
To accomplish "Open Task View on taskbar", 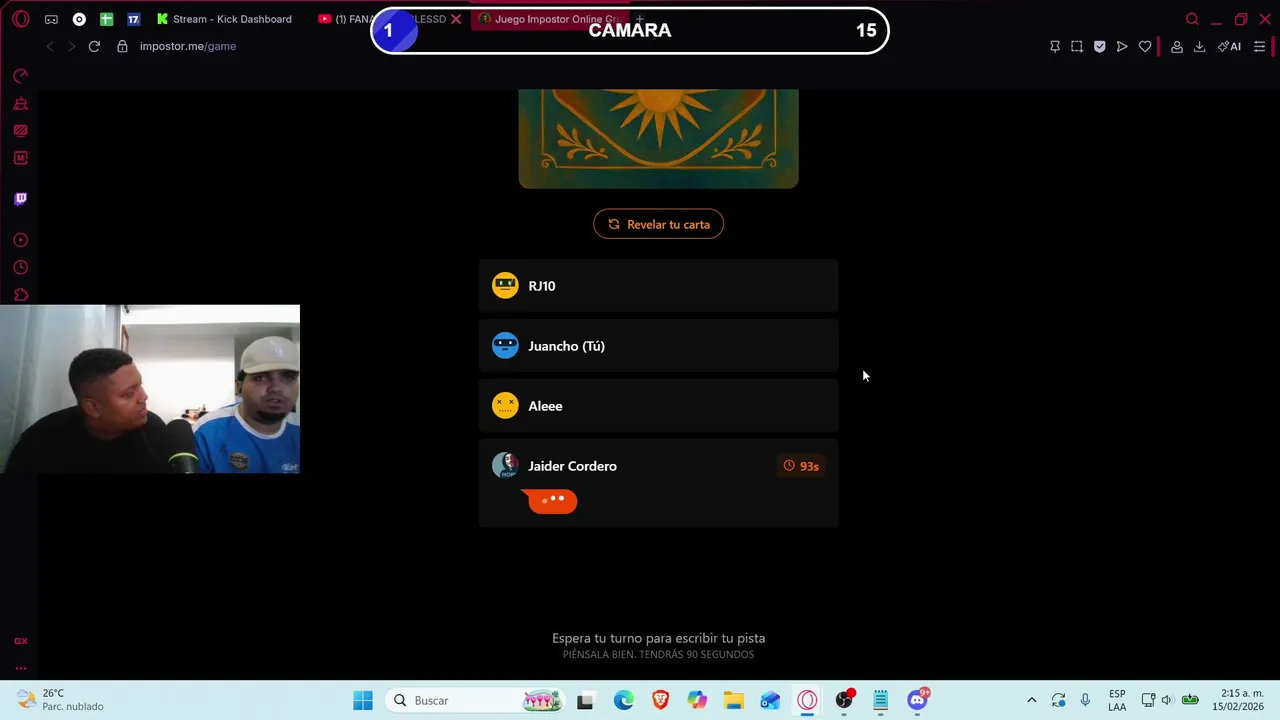I will click(x=585, y=700).
